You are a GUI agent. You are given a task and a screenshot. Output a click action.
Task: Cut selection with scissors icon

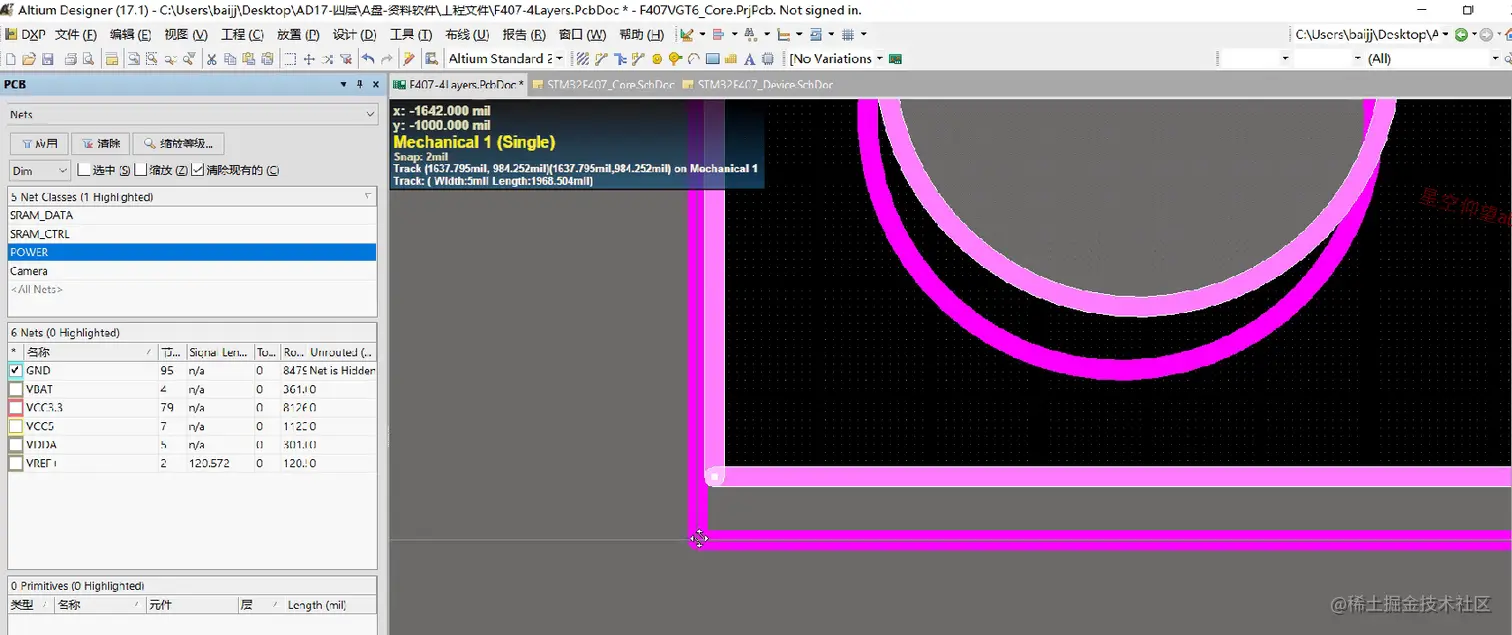(211, 59)
